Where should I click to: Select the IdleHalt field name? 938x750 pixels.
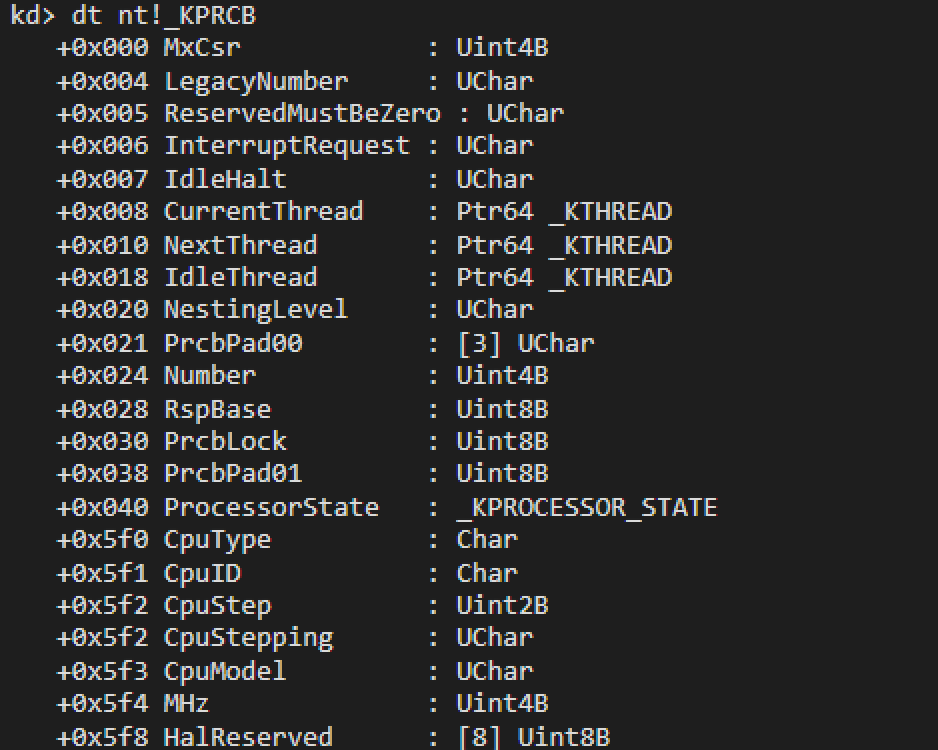pyautogui.click(x=225, y=179)
